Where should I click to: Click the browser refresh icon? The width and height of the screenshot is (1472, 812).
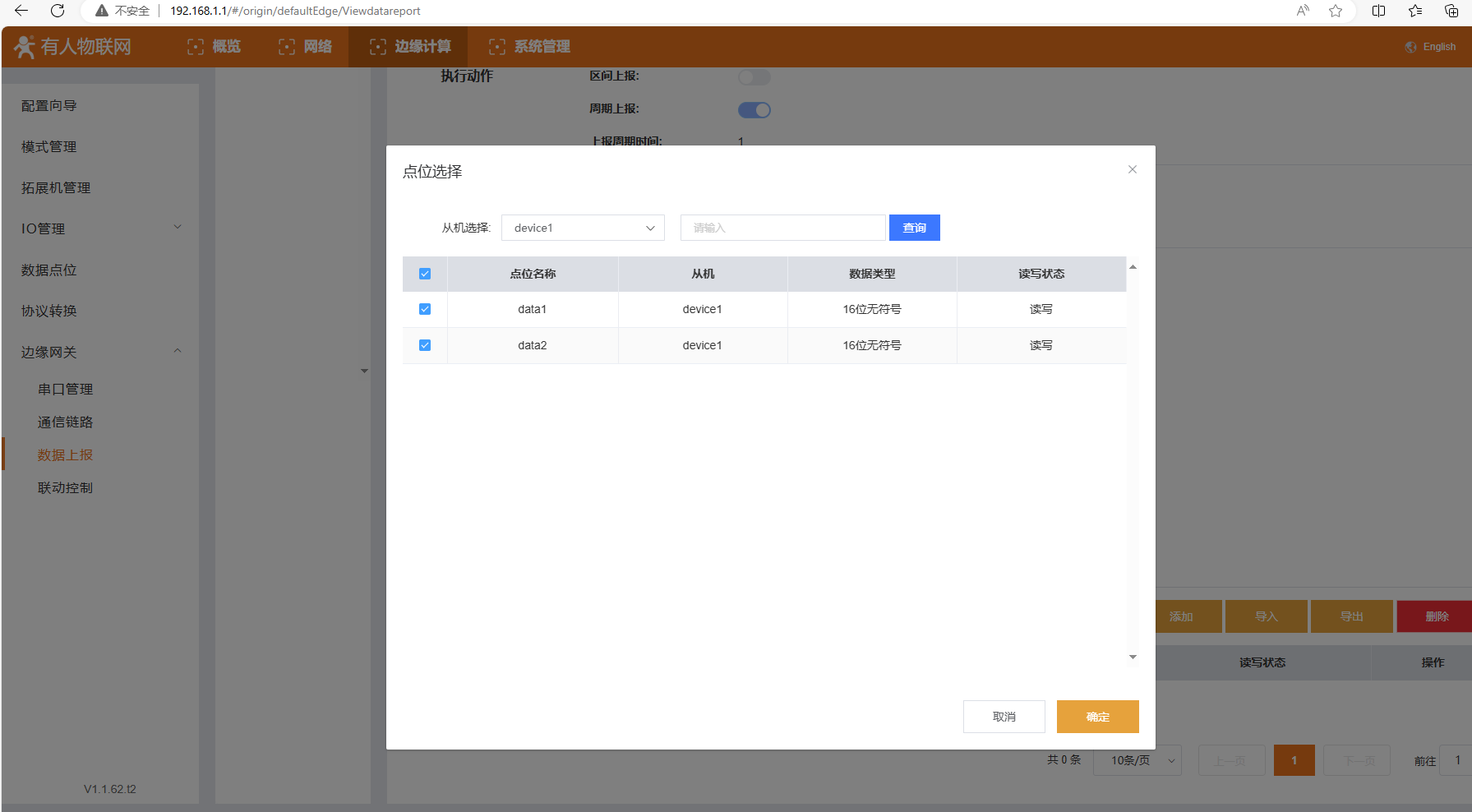tap(58, 11)
